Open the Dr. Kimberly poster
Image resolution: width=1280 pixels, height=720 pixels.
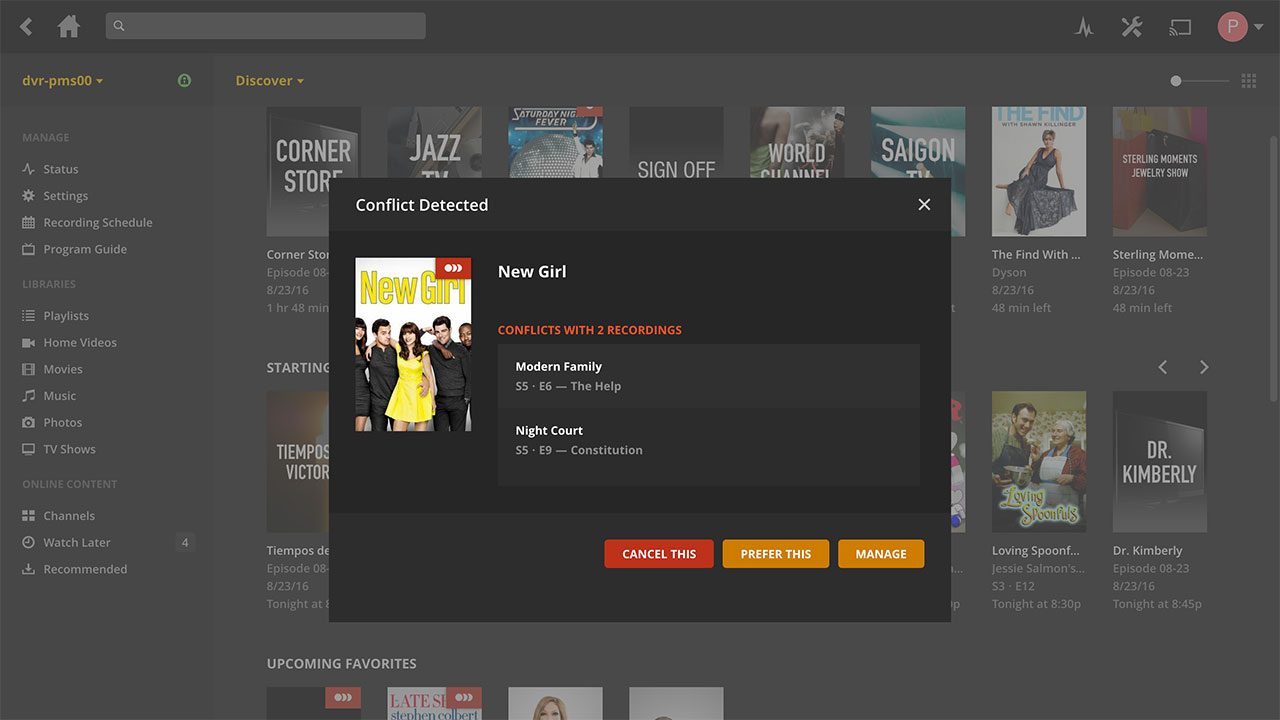(x=1160, y=461)
